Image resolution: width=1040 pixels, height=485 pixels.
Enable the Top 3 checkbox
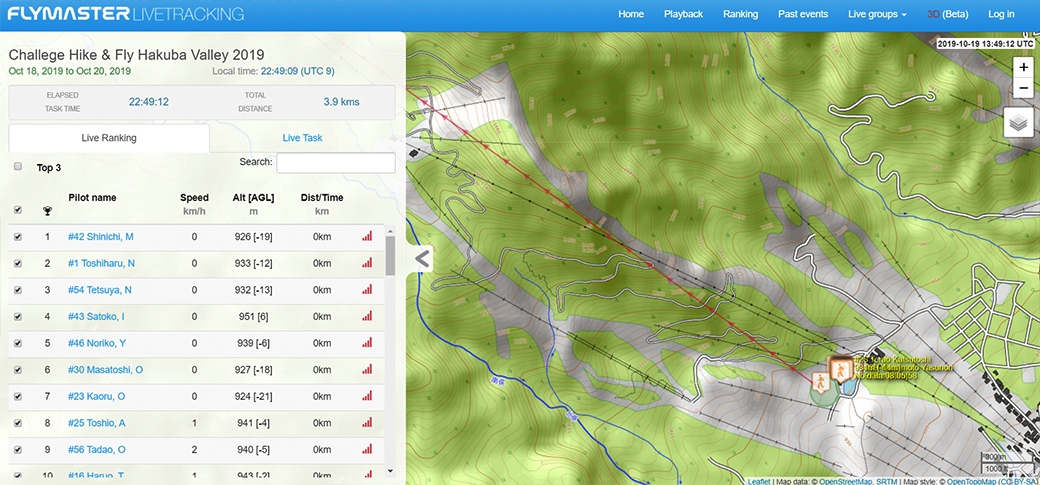pyautogui.click(x=18, y=167)
